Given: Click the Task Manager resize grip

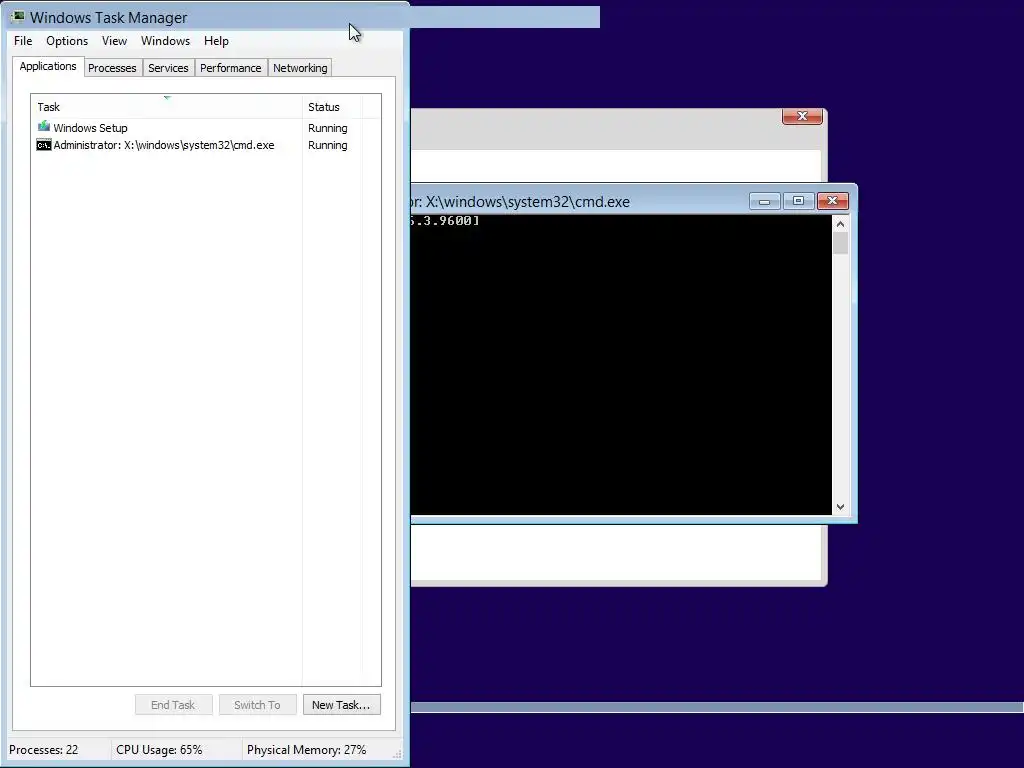Looking at the screenshot, I should [x=397, y=754].
